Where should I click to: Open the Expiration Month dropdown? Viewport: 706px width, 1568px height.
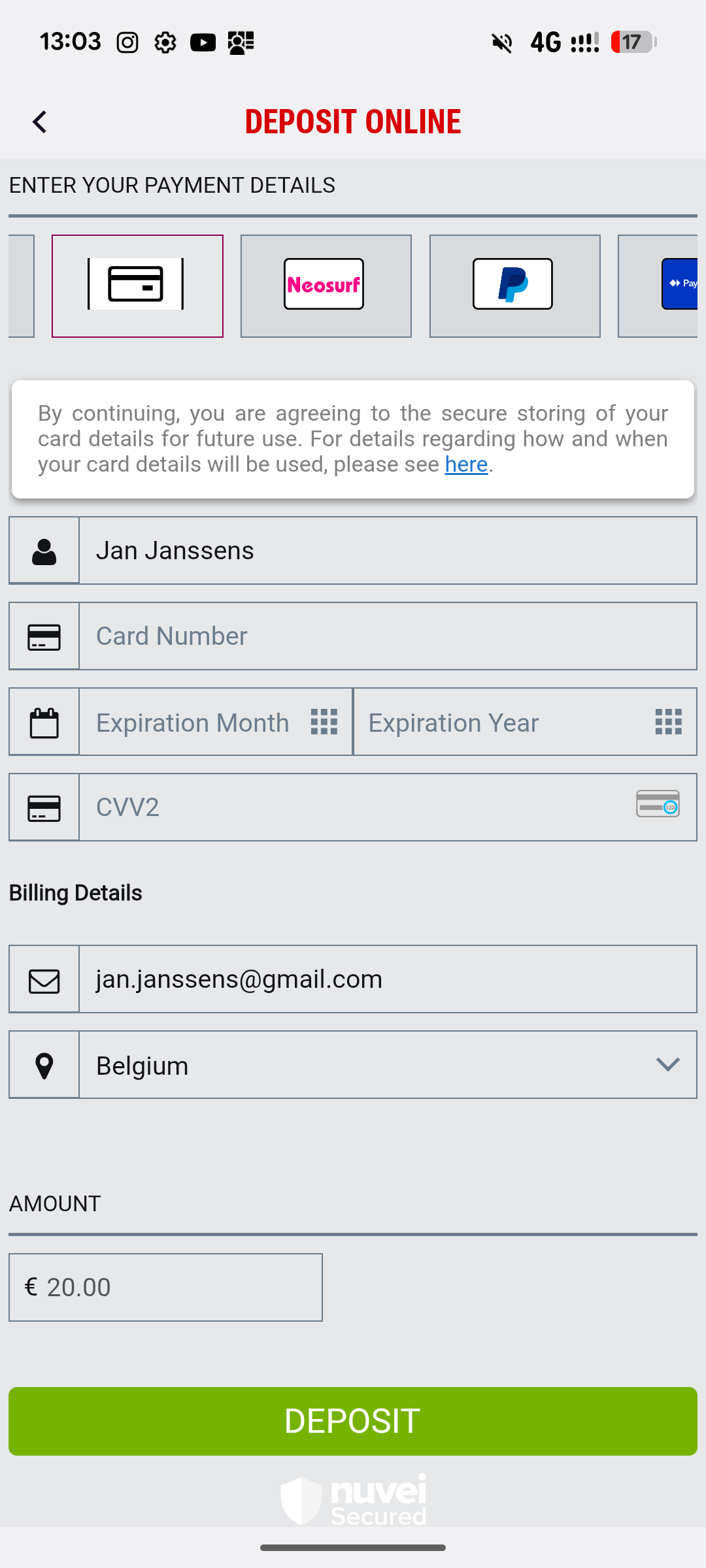coord(216,723)
